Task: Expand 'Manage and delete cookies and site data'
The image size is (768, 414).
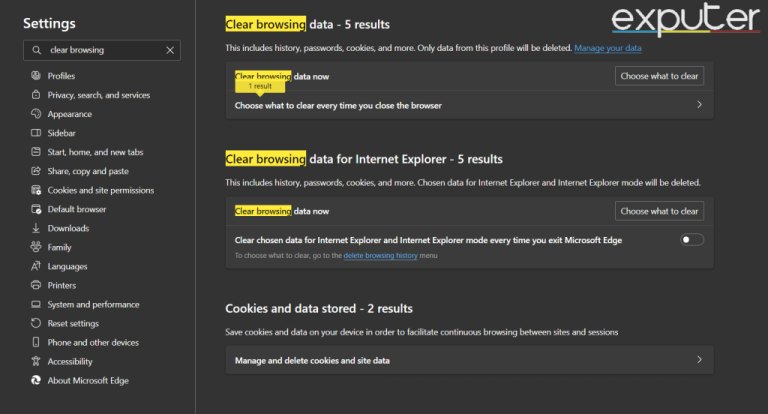Action: coord(698,360)
